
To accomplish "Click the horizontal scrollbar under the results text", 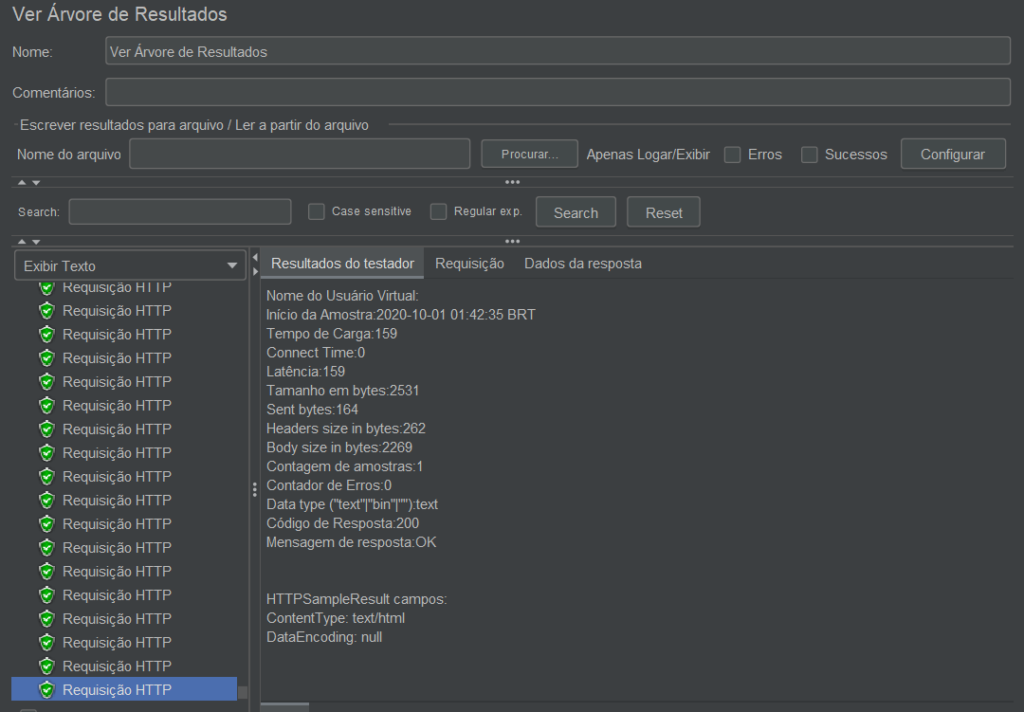I will 285,707.
